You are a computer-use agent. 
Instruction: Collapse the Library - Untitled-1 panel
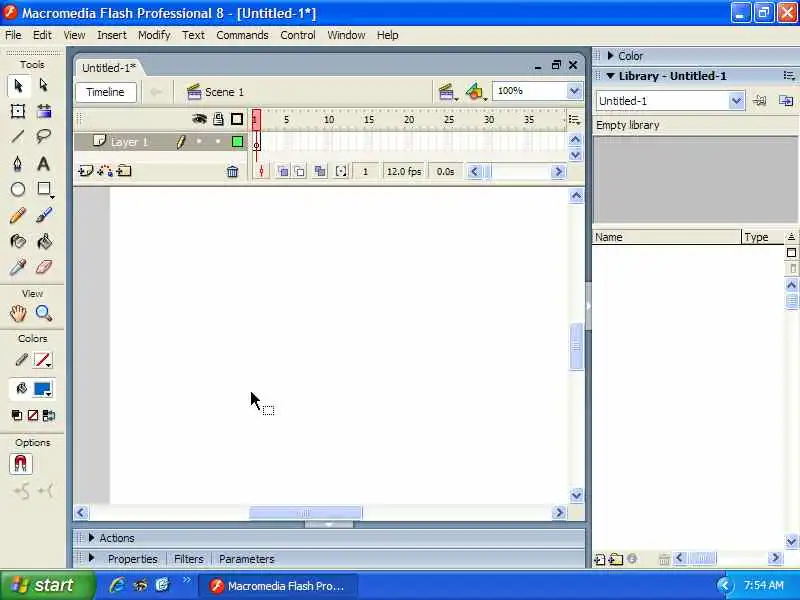(610, 76)
